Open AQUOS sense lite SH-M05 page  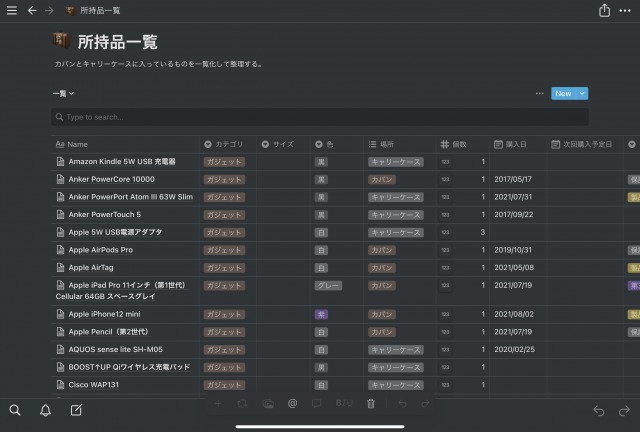point(116,350)
